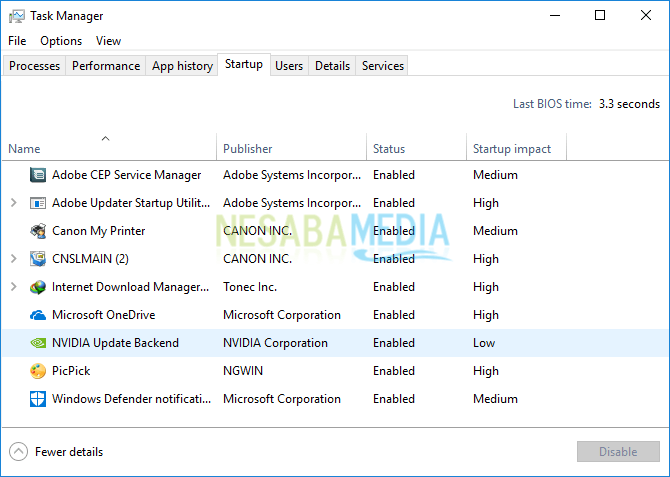Open the File menu
The height and width of the screenshot is (477, 670).
pyautogui.click(x=17, y=41)
